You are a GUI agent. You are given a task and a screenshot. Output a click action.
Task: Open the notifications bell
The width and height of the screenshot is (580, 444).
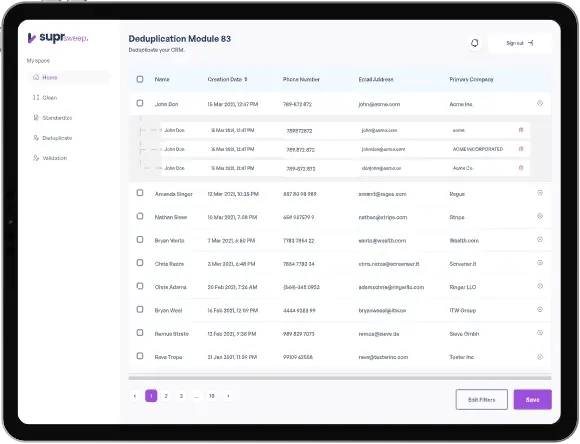[x=475, y=43]
